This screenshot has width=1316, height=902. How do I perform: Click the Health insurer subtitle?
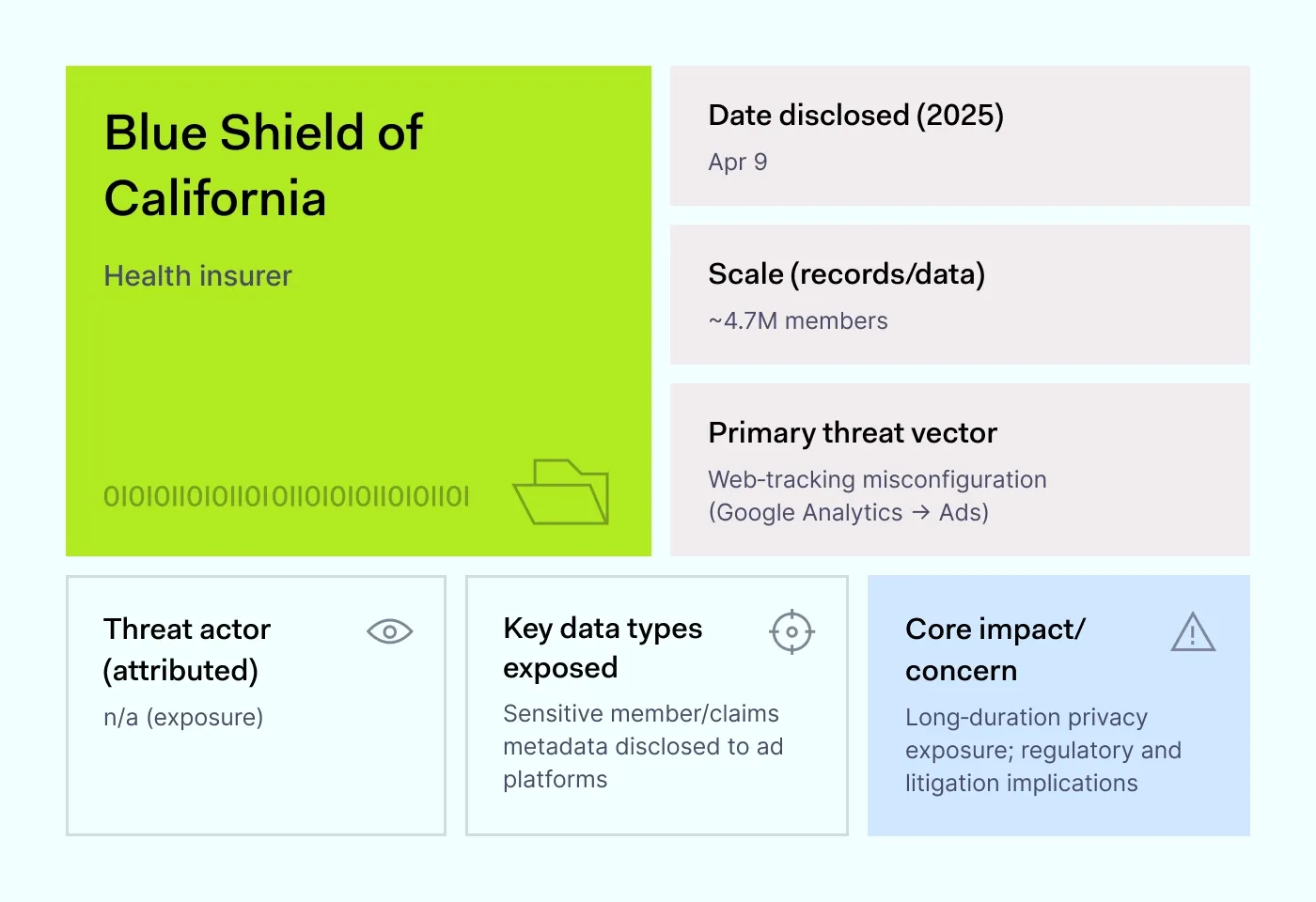point(197,276)
